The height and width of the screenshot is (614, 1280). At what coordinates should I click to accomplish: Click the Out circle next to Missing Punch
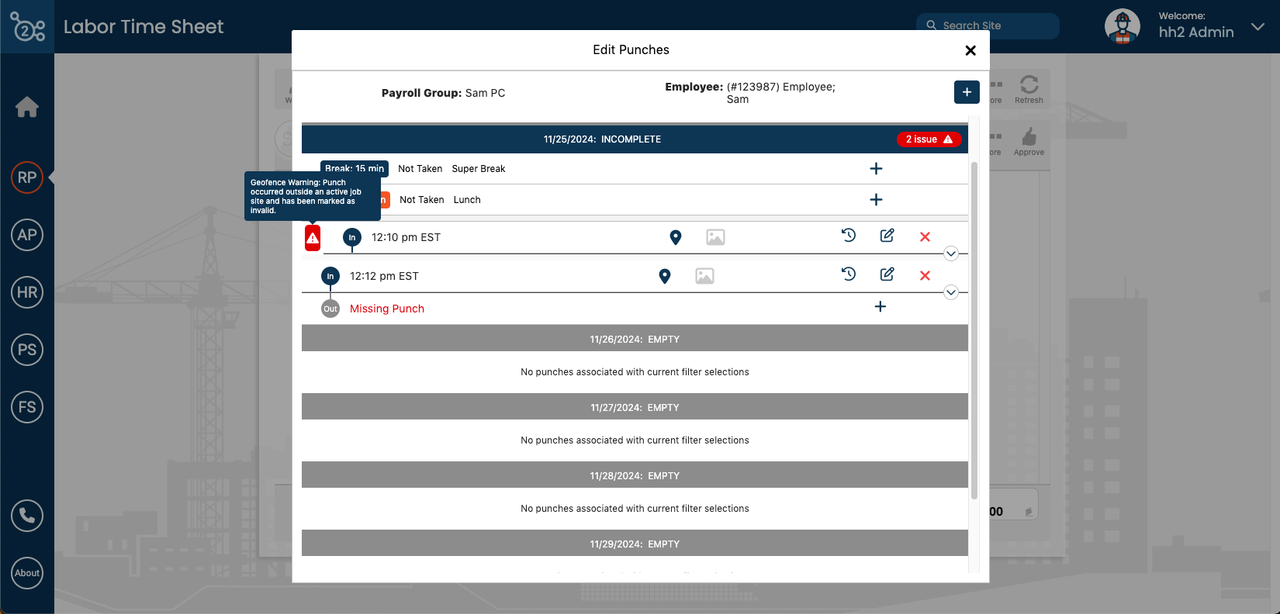point(330,308)
